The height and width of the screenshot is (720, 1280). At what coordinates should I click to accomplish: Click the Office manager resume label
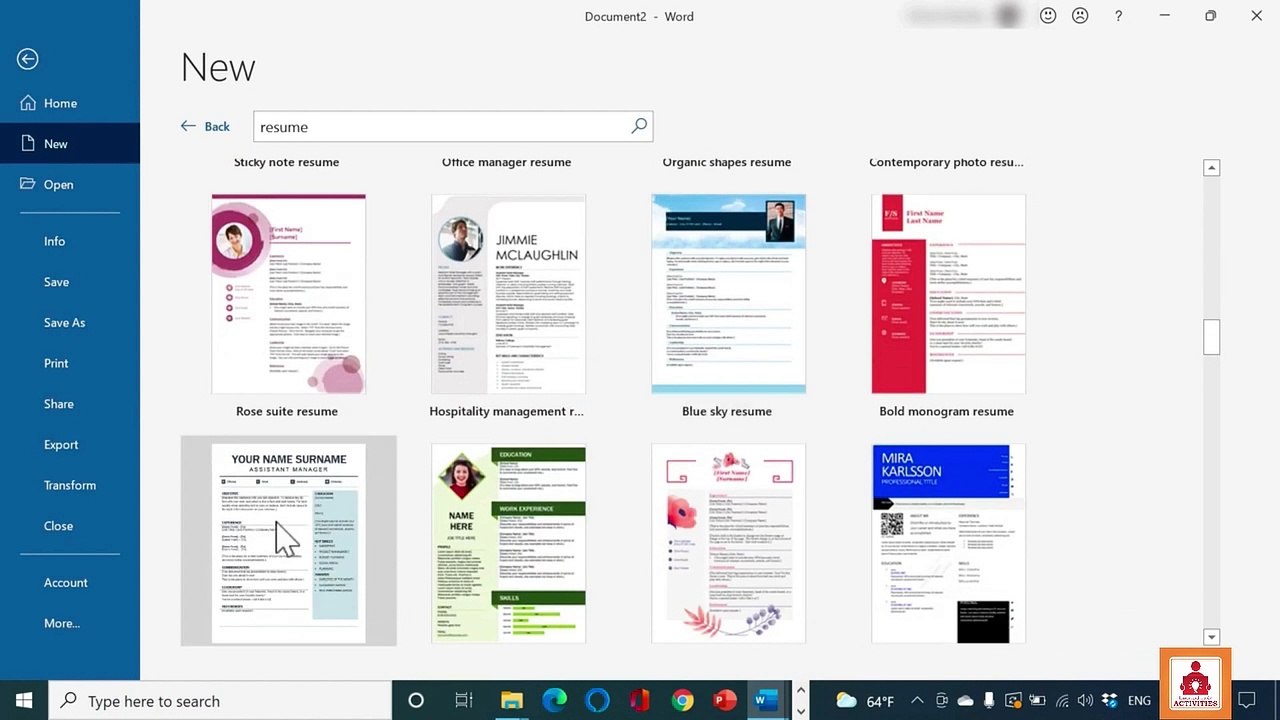click(507, 162)
